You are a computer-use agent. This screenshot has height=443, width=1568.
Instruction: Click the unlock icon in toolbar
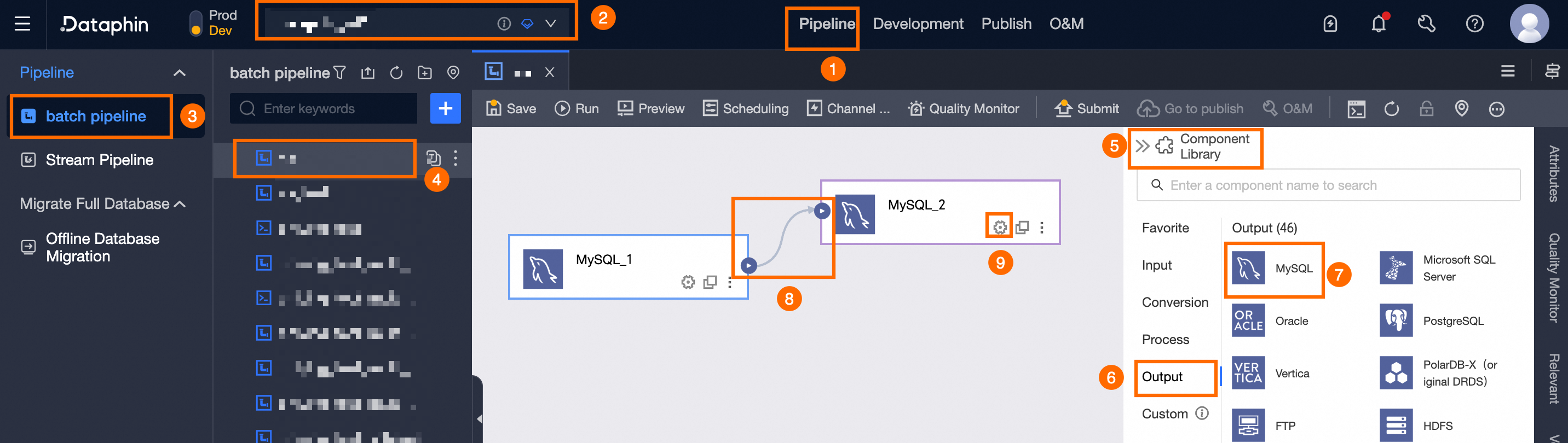(x=1426, y=109)
